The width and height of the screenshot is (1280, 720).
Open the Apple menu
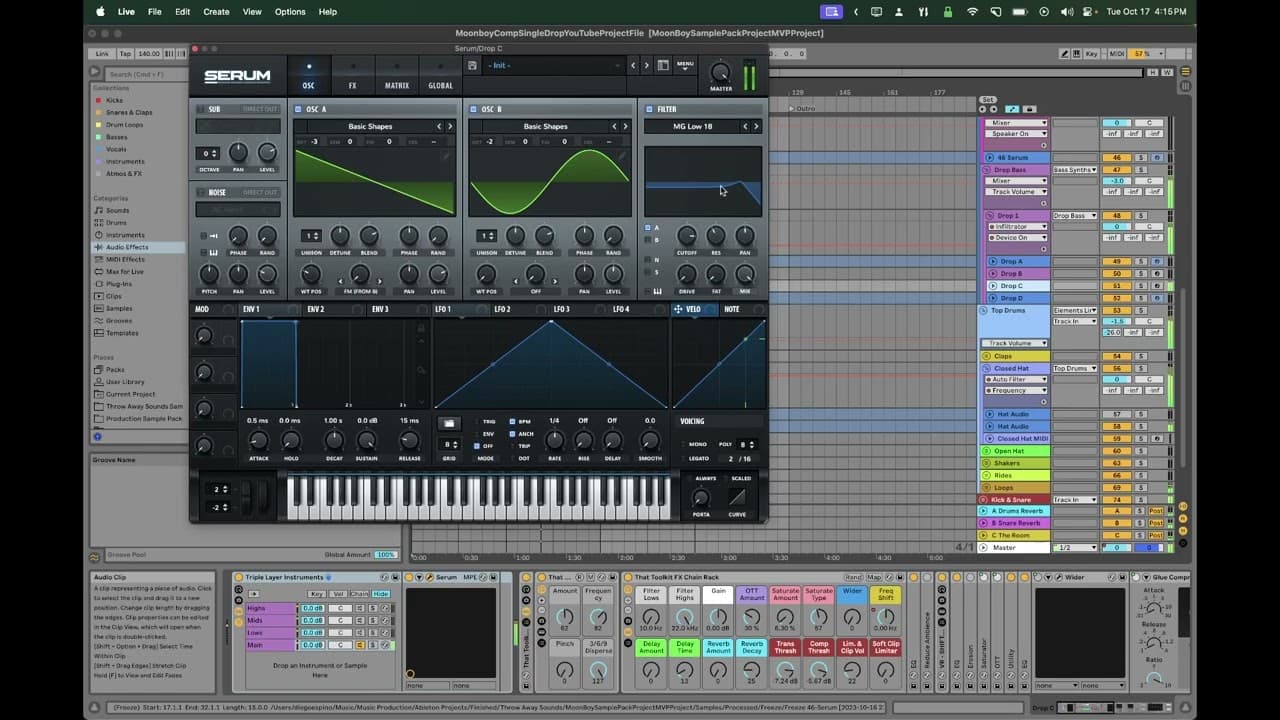click(99, 11)
